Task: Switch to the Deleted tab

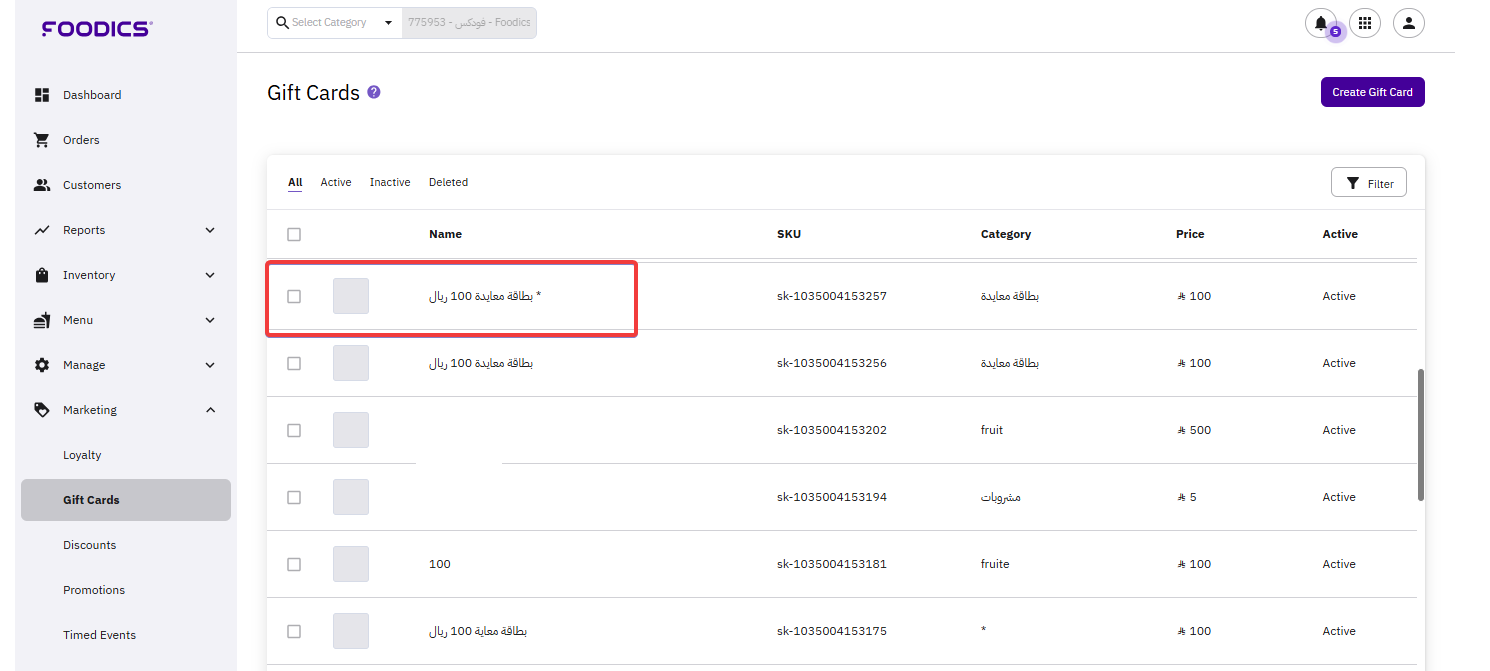Action: tap(448, 182)
